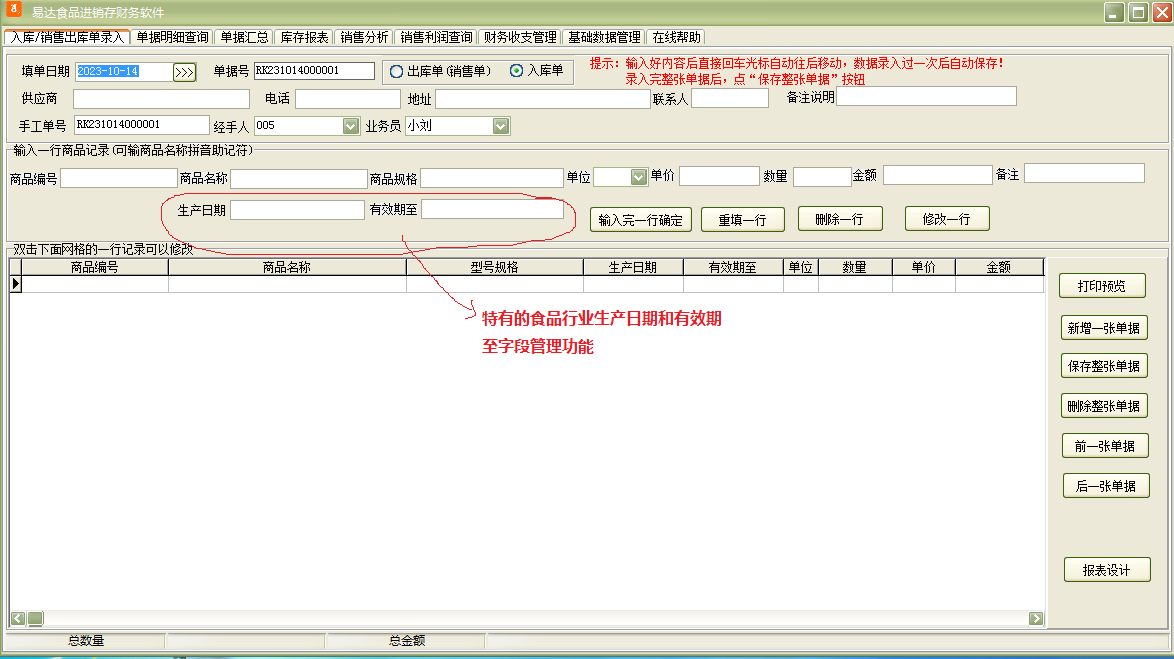Click the 单据号 input field
The image size is (1174, 659).
coord(314,70)
